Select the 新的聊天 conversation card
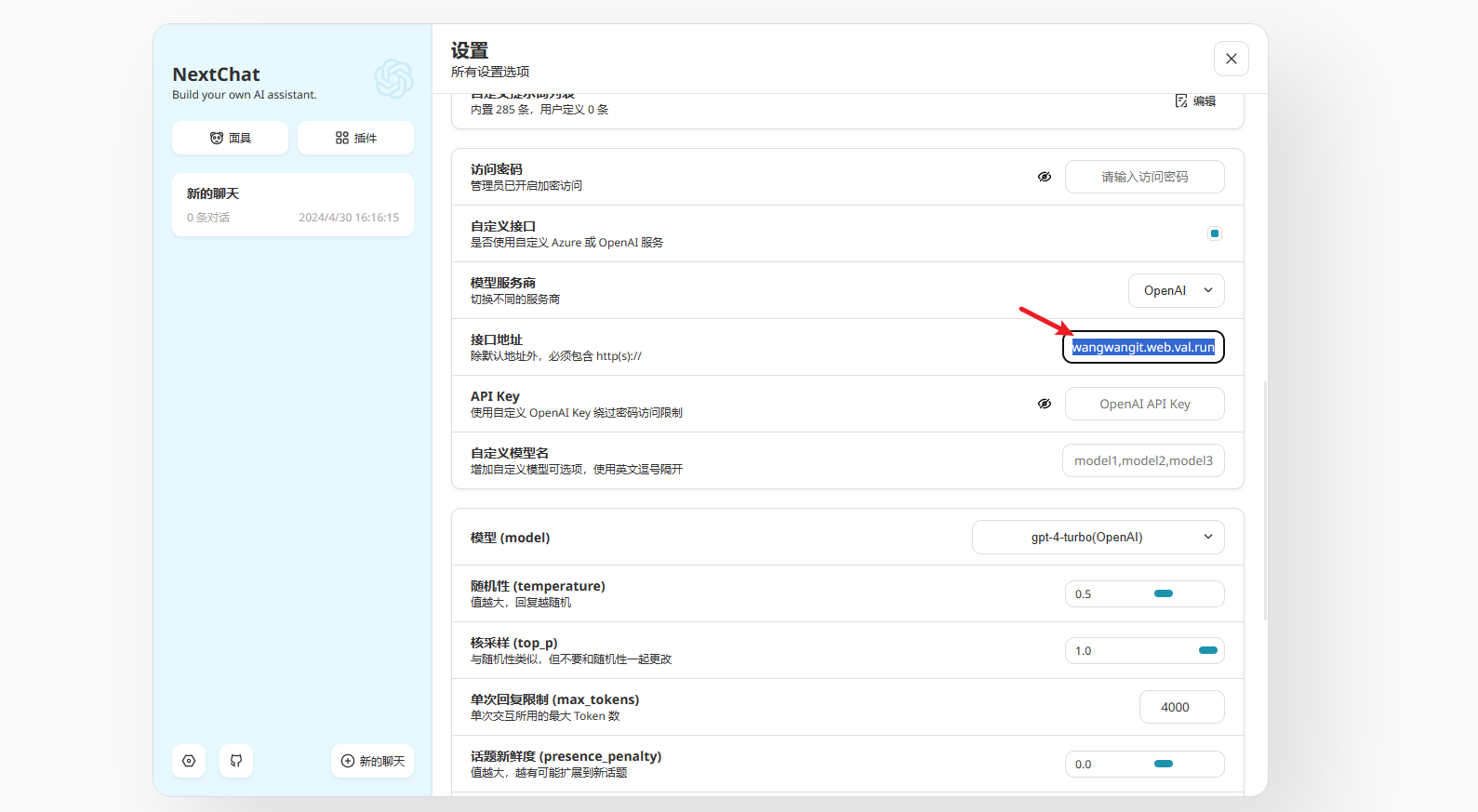The width and height of the screenshot is (1478, 812). pyautogui.click(x=293, y=205)
